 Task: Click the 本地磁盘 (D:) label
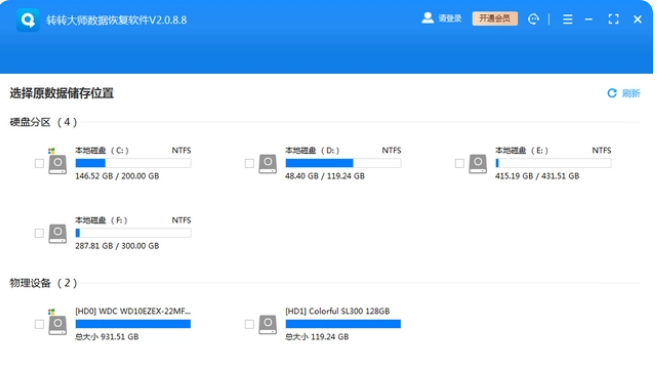coord(312,150)
